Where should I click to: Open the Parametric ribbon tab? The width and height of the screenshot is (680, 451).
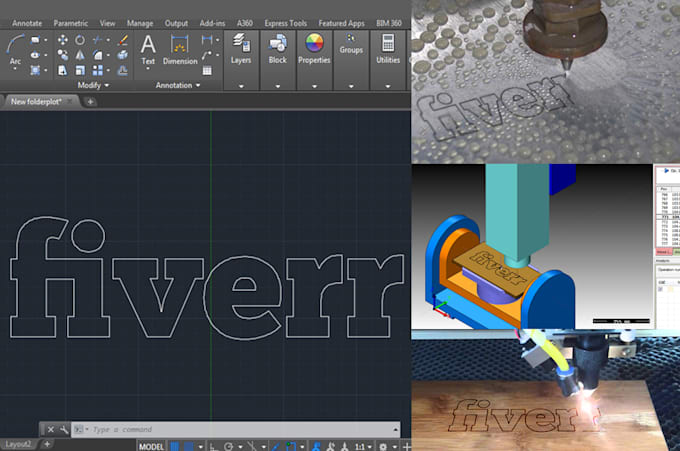71,23
